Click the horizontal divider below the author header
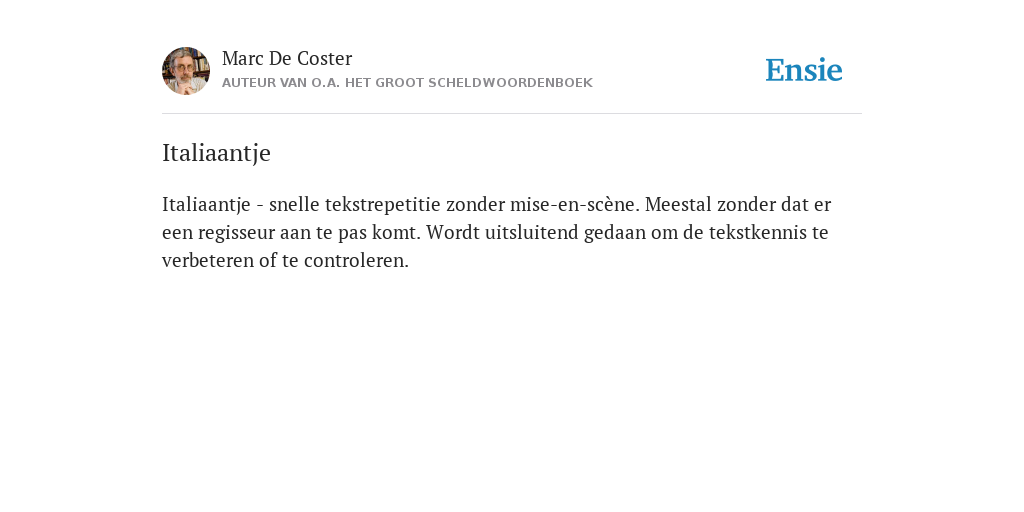1024x512 pixels. pos(512,114)
